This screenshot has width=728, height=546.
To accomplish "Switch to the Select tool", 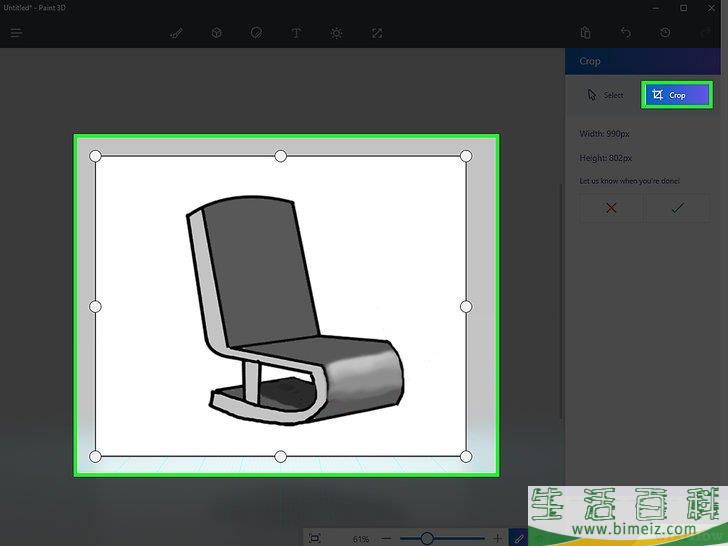I will [606, 95].
